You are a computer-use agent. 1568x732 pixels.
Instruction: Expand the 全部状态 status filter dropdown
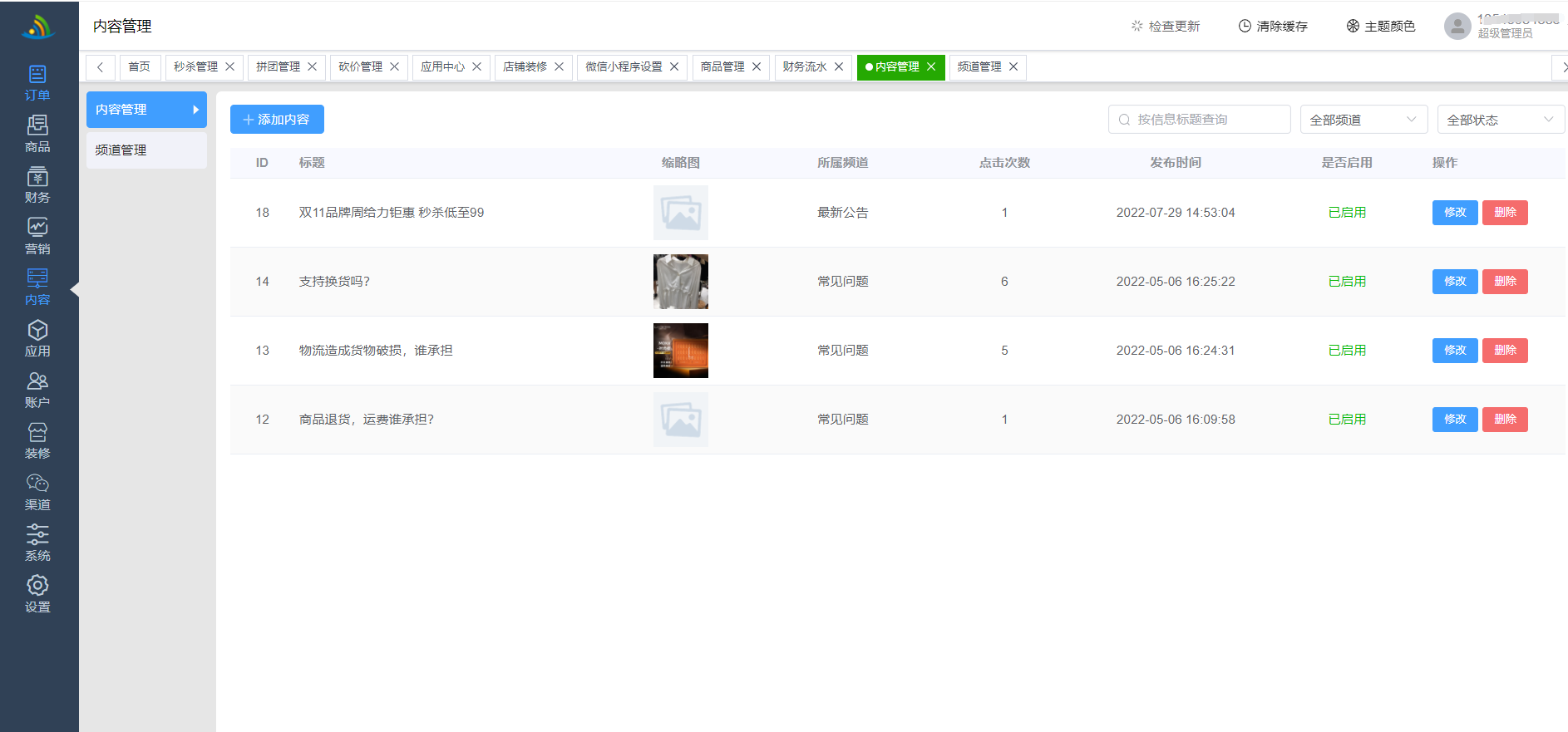click(1500, 120)
